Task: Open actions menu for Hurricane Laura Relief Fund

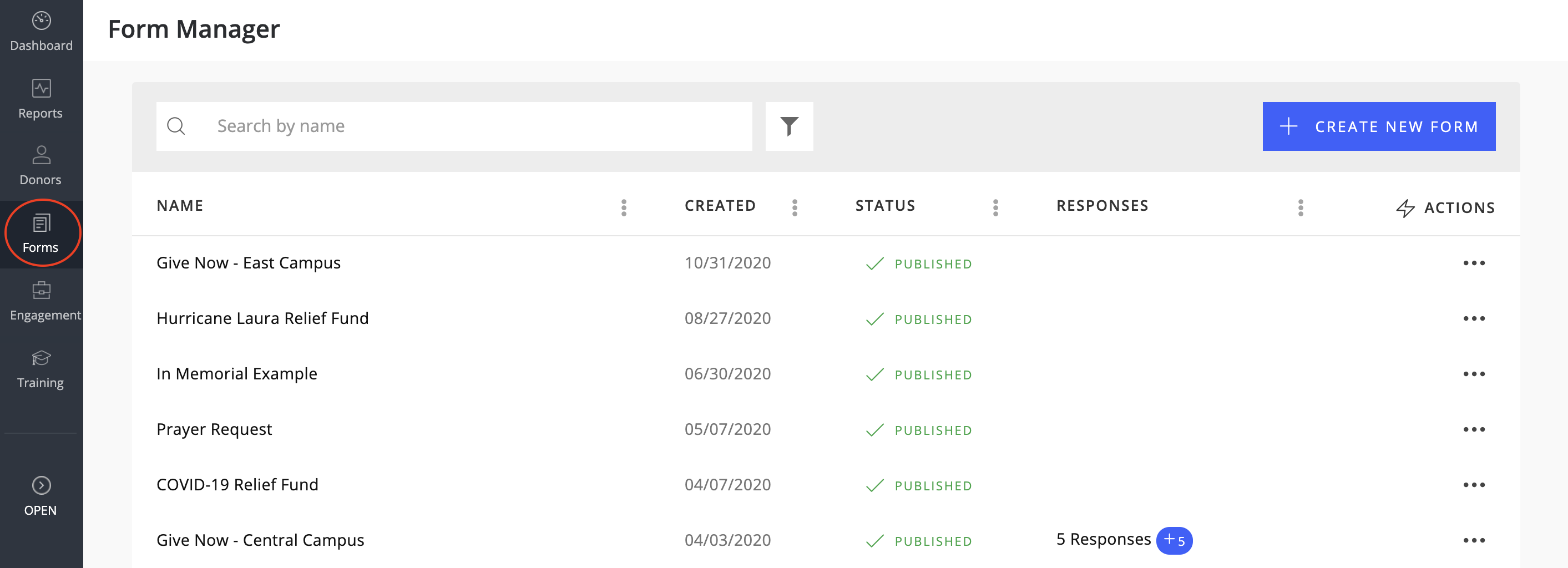Action: point(1473,319)
